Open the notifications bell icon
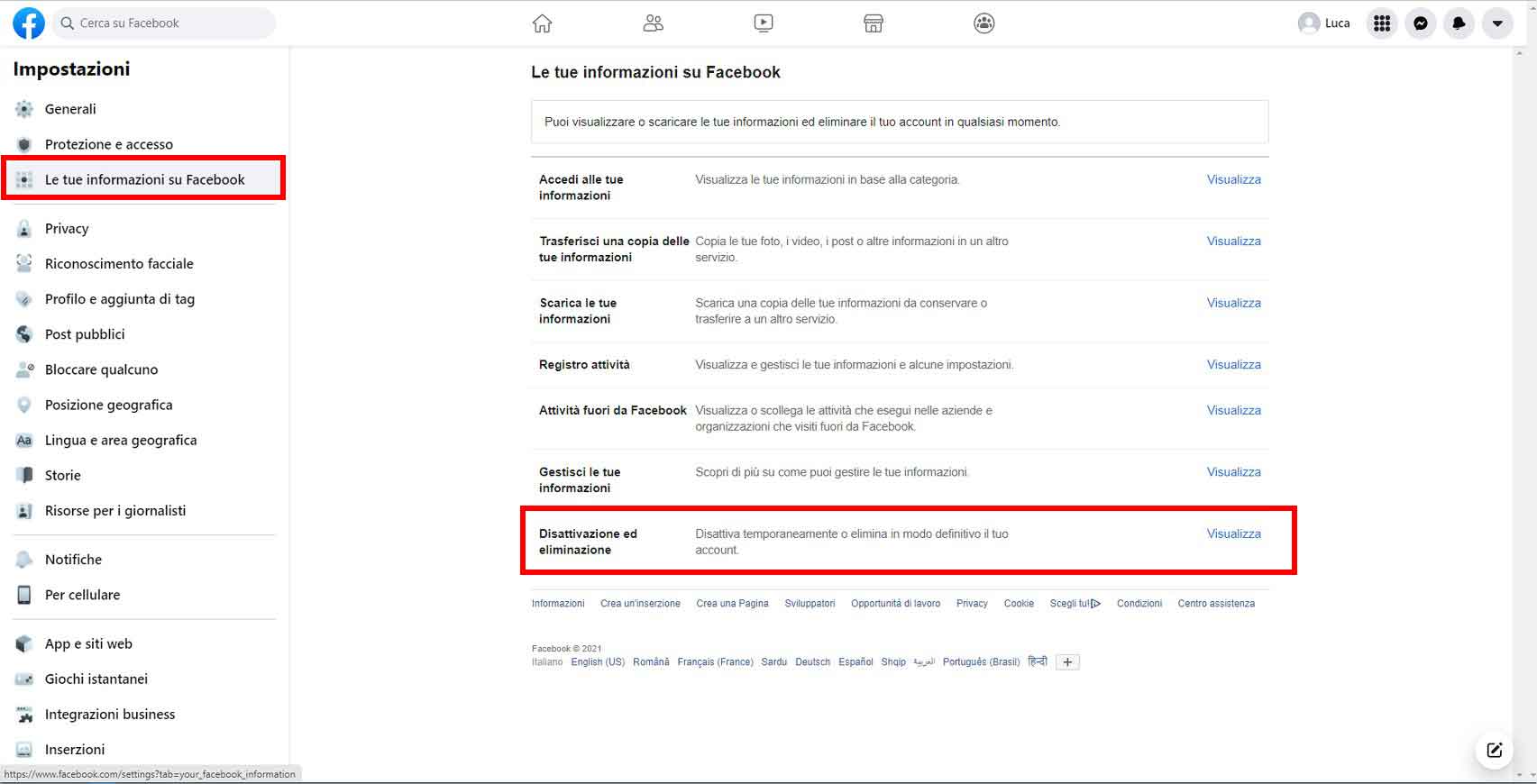The image size is (1537, 784). pos(1459,23)
